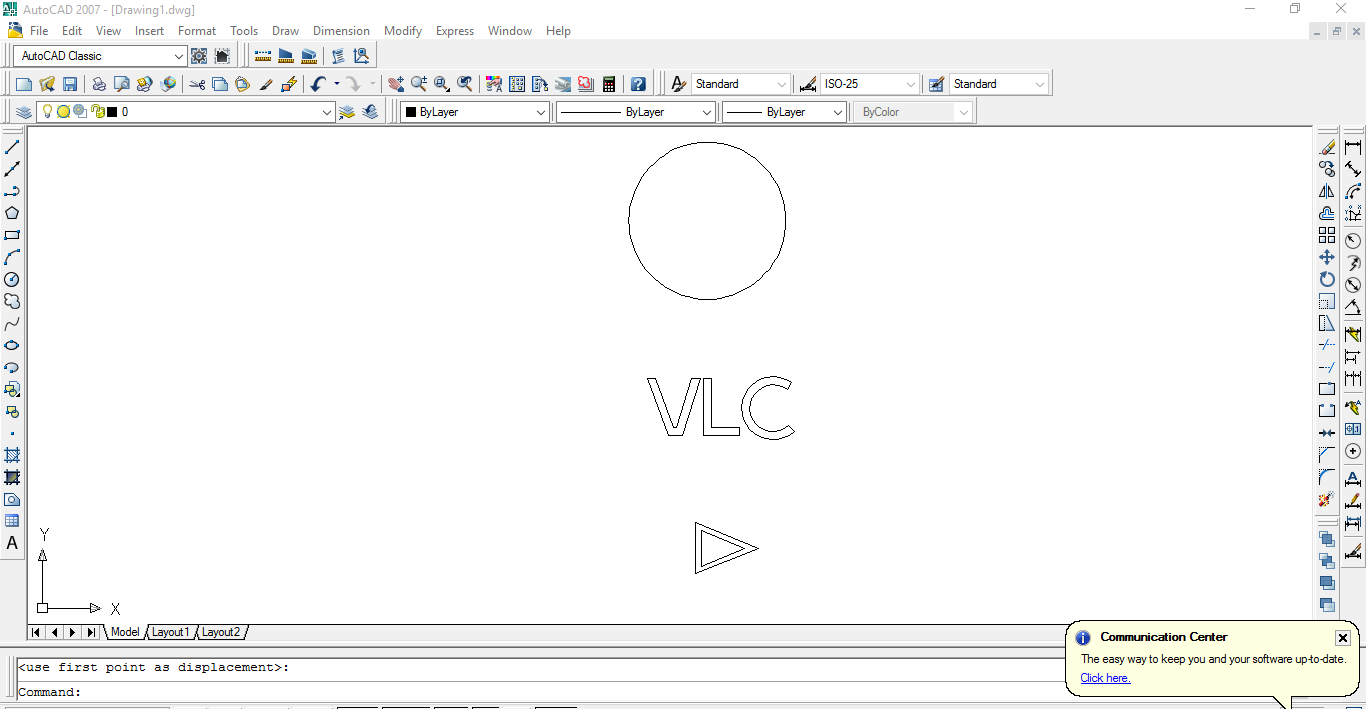Open the linetype ByLayer dropdown
The width and height of the screenshot is (1366, 709).
(707, 112)
